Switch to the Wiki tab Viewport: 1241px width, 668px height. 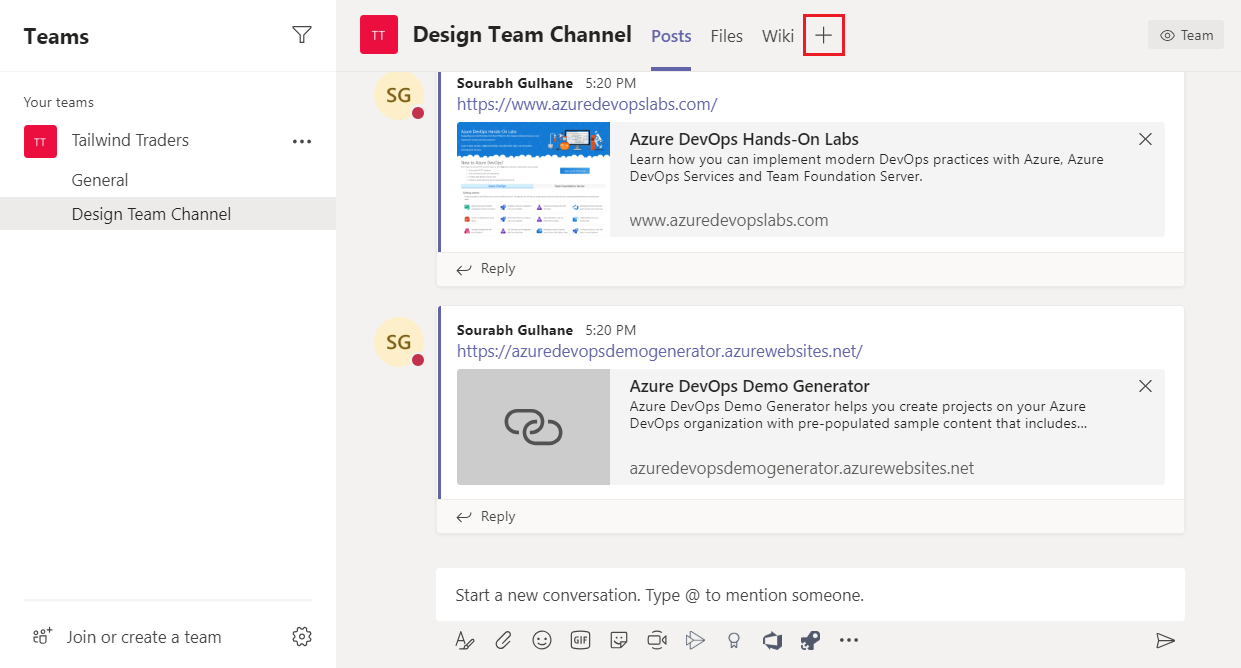(x=778, y=36)
